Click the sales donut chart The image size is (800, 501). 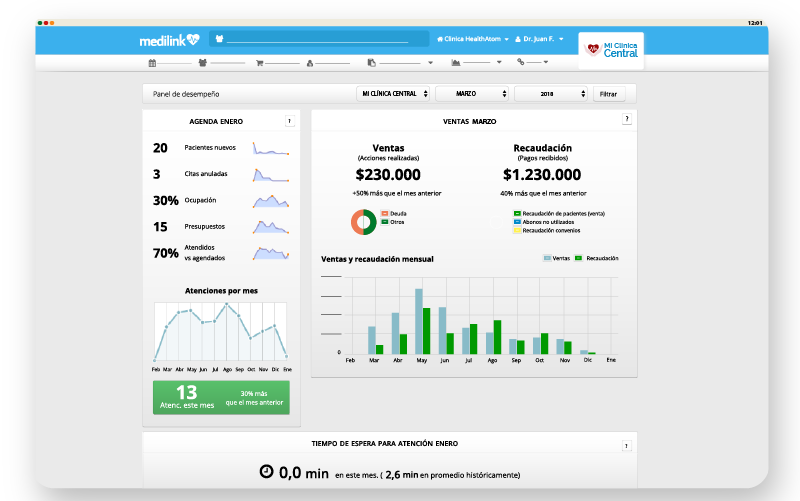(364, 222)
